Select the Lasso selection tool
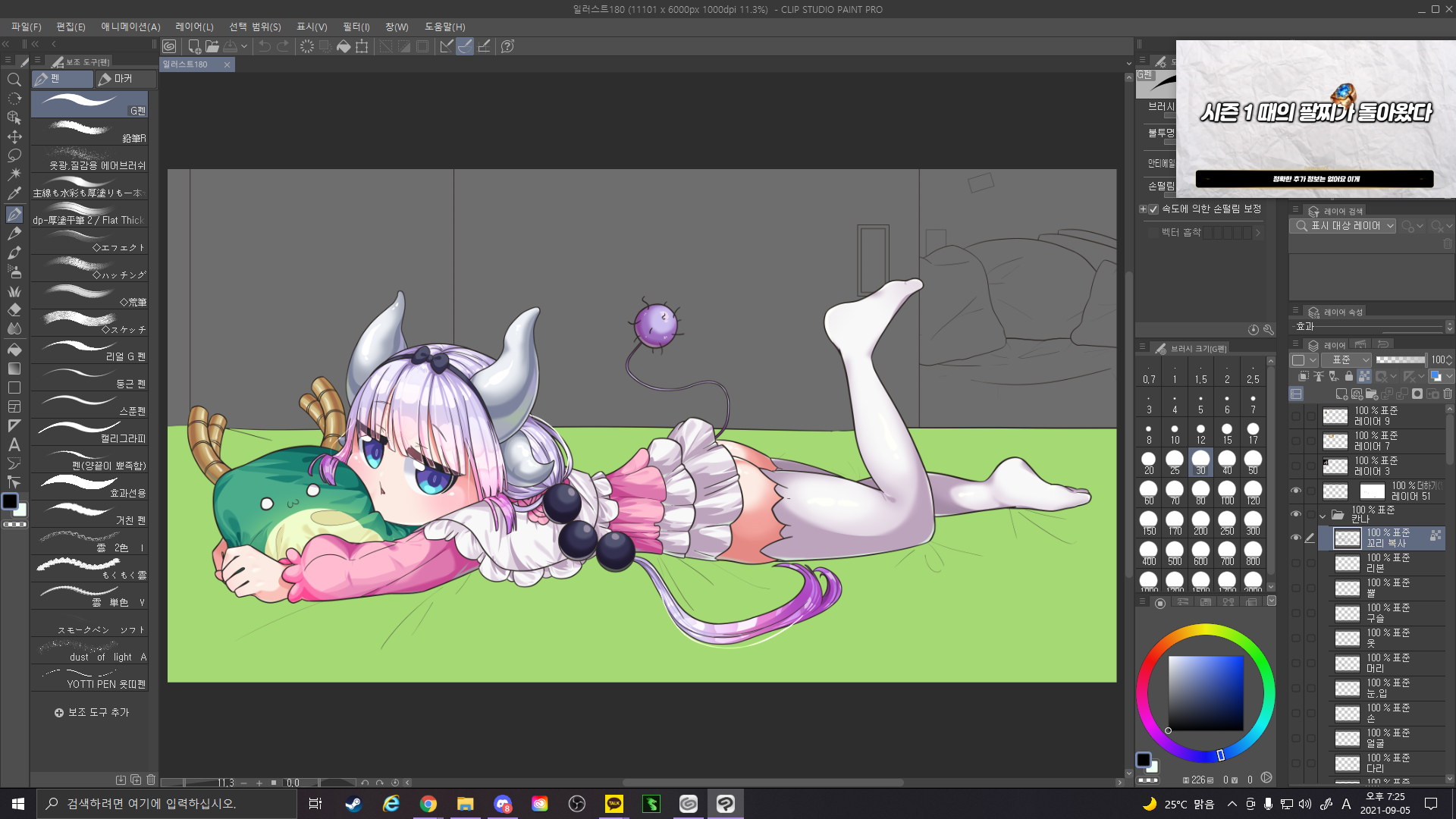The height and width of the screenshot is (819, 1456). (14, 155)
